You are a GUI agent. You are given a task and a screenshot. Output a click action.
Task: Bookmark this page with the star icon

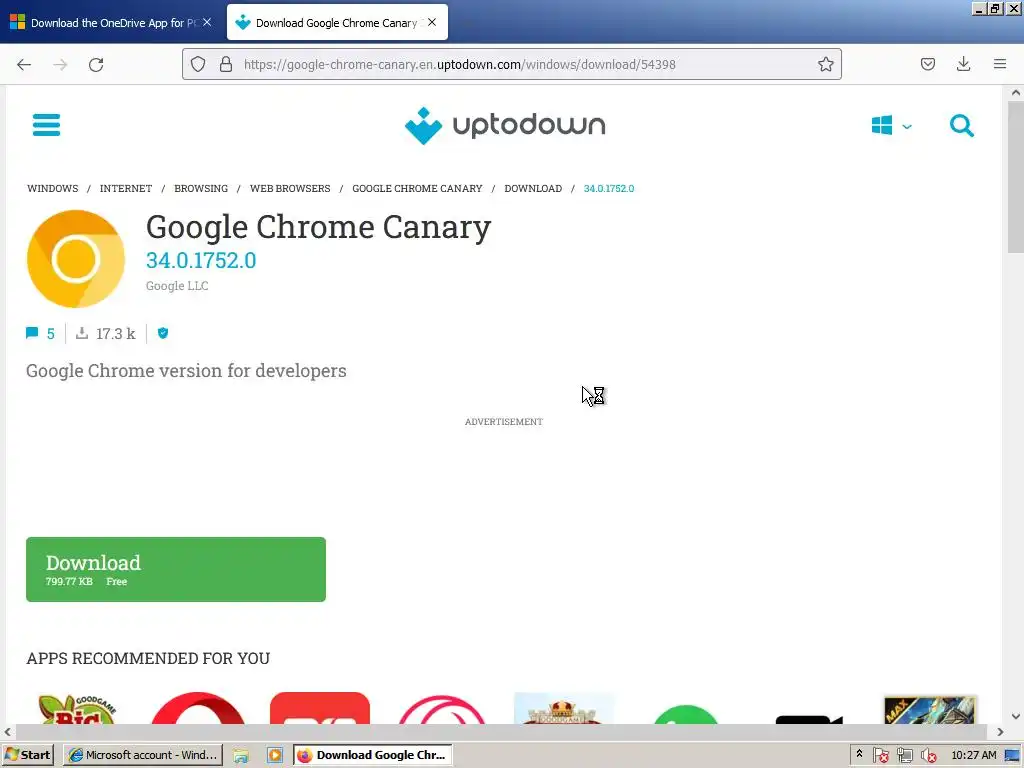point(825,64)
